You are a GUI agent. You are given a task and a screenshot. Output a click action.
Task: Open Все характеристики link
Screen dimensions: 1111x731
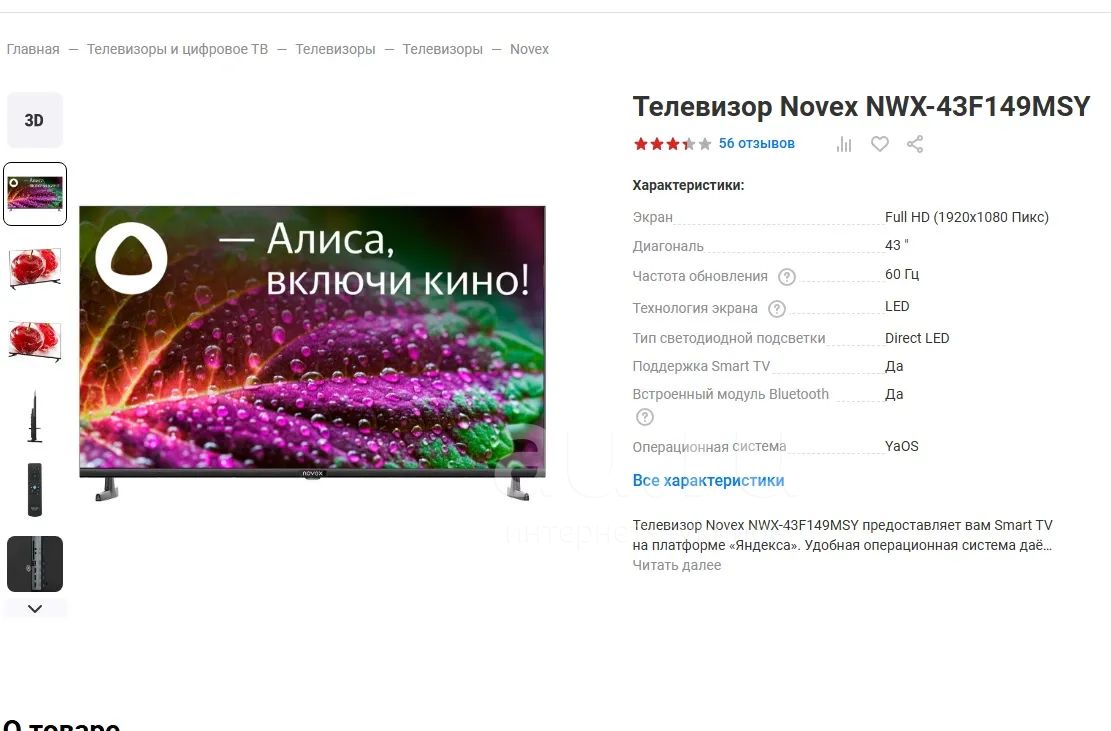pos(708,480)
